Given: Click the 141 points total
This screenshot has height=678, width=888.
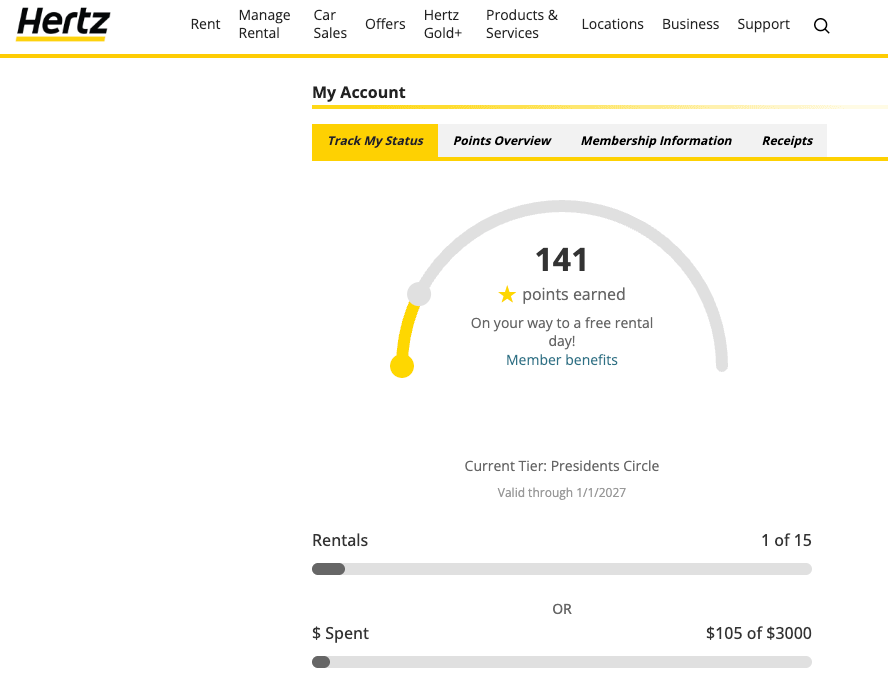Looking at the screenshot, I should pos(561,260).
